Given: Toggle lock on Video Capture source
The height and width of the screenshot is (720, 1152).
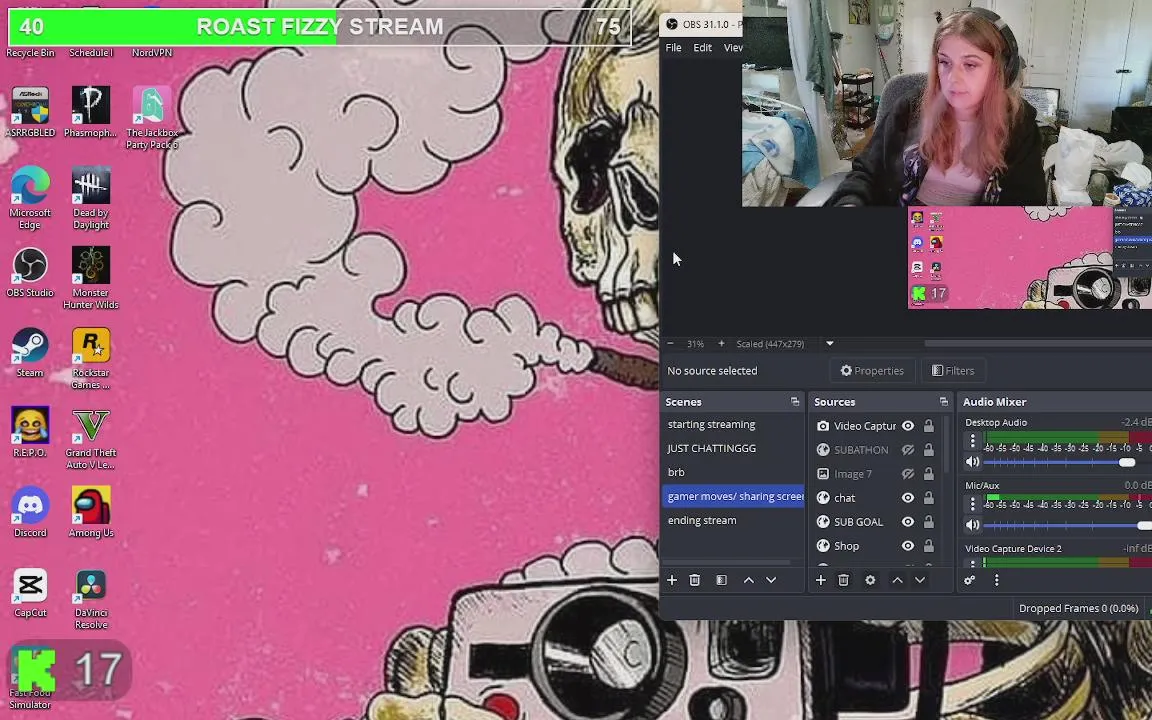Looking at the screenshot, I should pyautogui.click(x=929, y=426).
